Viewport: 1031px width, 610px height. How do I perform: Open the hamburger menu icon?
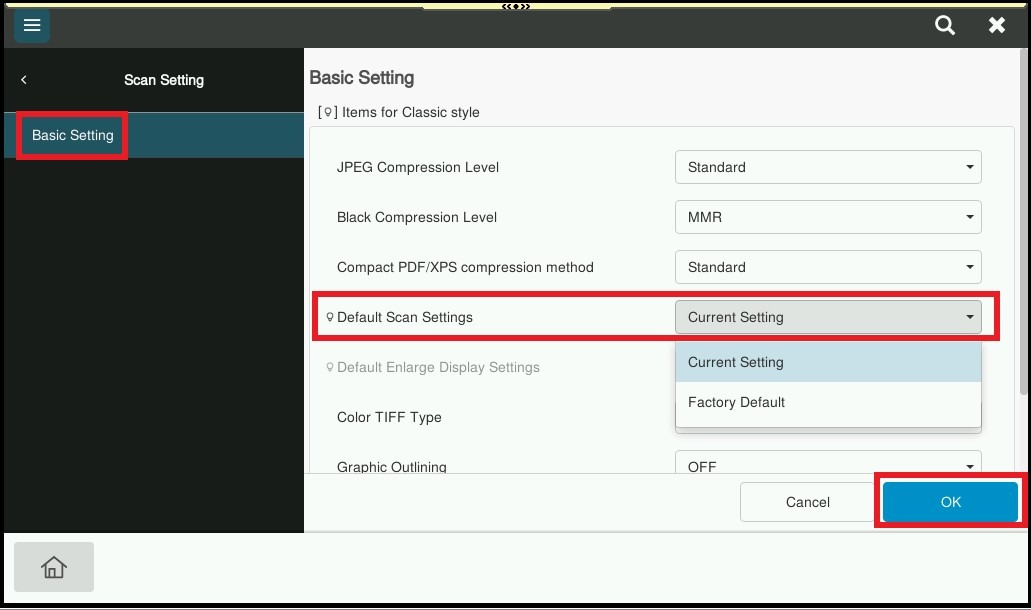point(32,25)
